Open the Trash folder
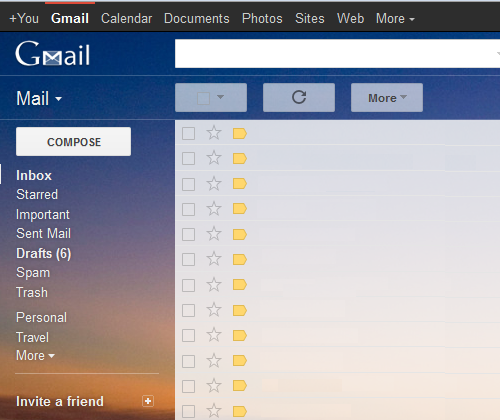 click(32, 292)
